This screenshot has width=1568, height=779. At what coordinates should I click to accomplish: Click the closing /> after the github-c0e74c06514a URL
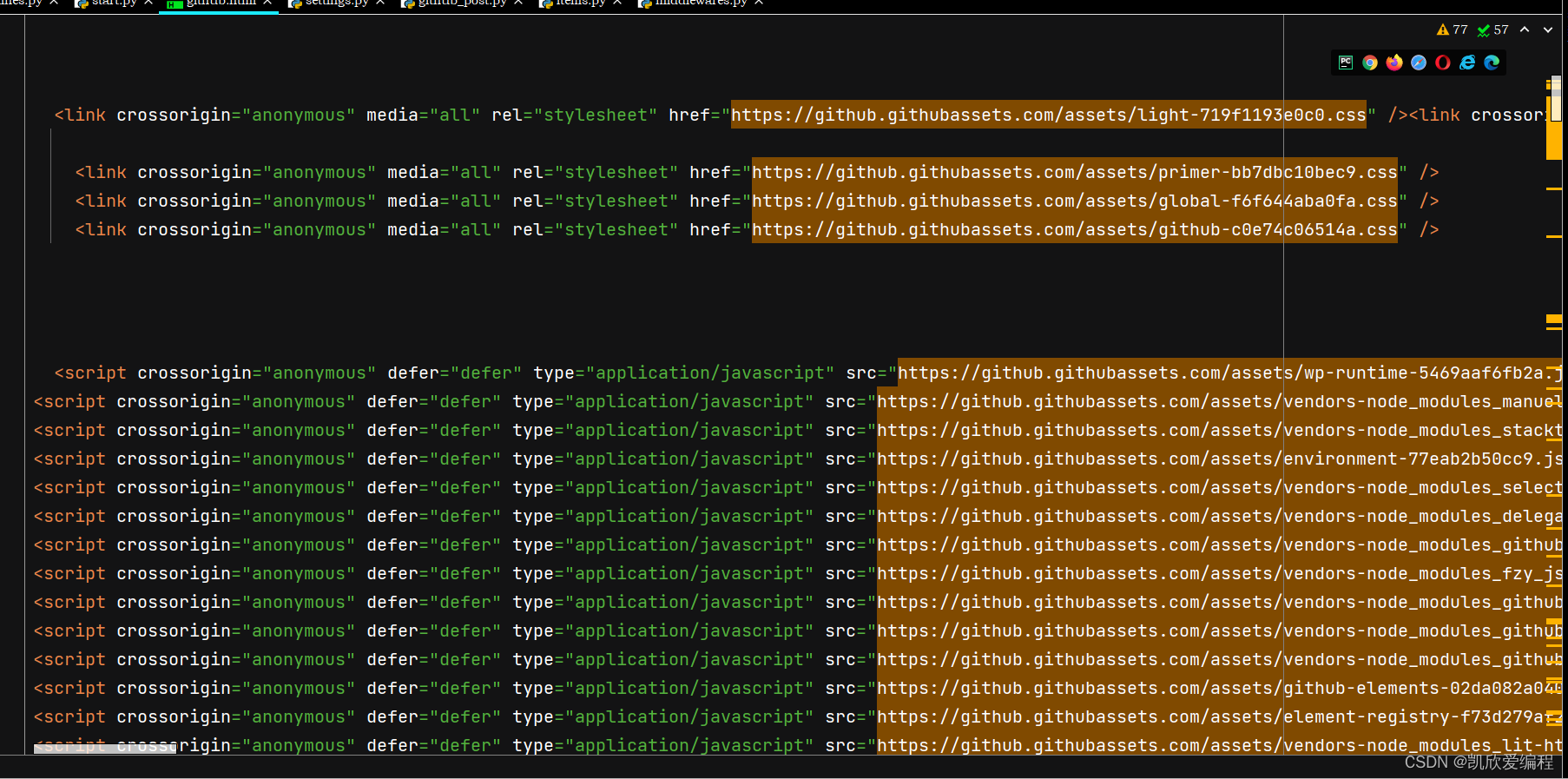click(x=1429, y=229)
